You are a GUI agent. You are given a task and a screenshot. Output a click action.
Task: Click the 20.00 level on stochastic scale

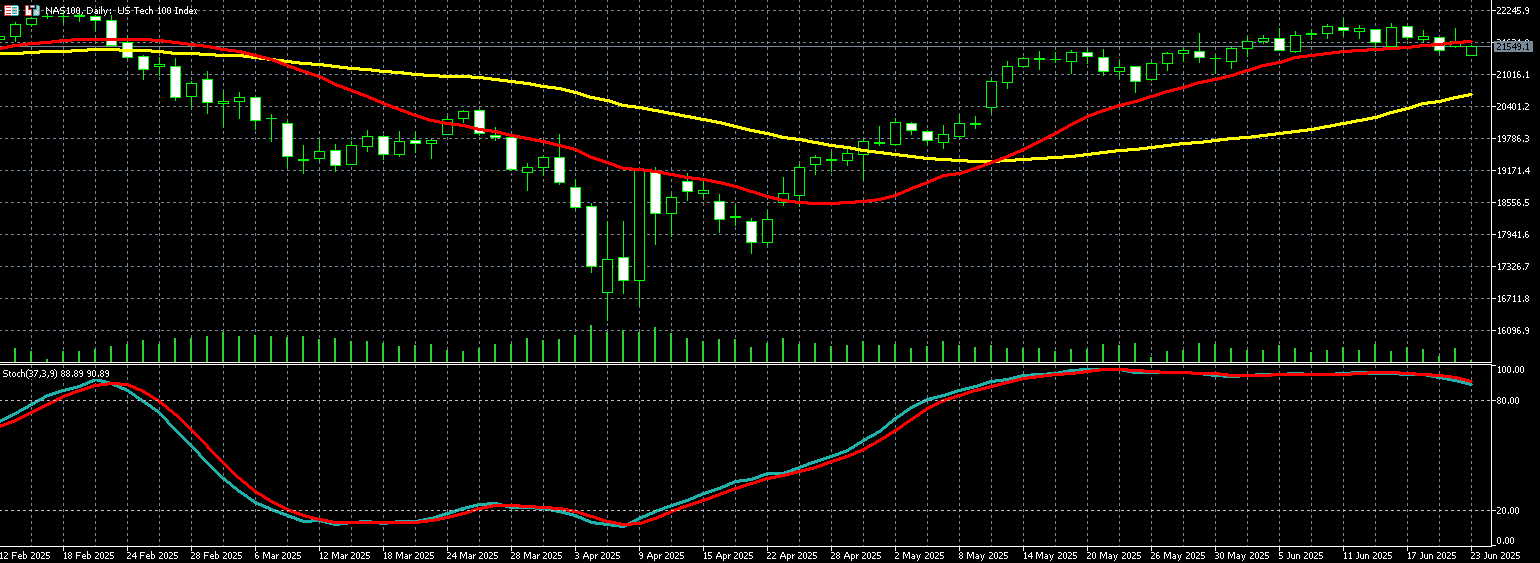pos(1508,511)
